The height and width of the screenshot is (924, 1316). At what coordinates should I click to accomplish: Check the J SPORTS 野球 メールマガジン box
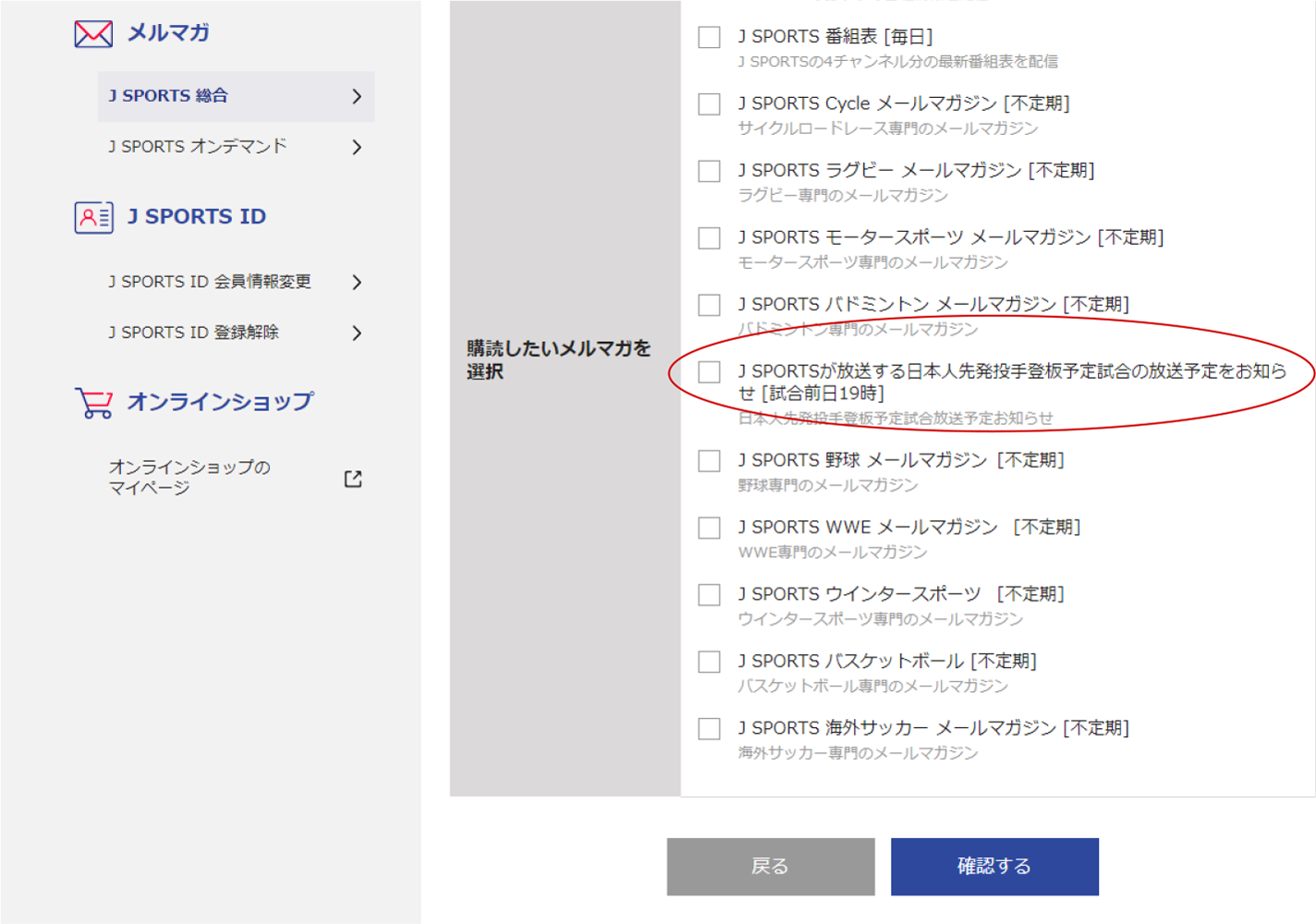[709, 460]
